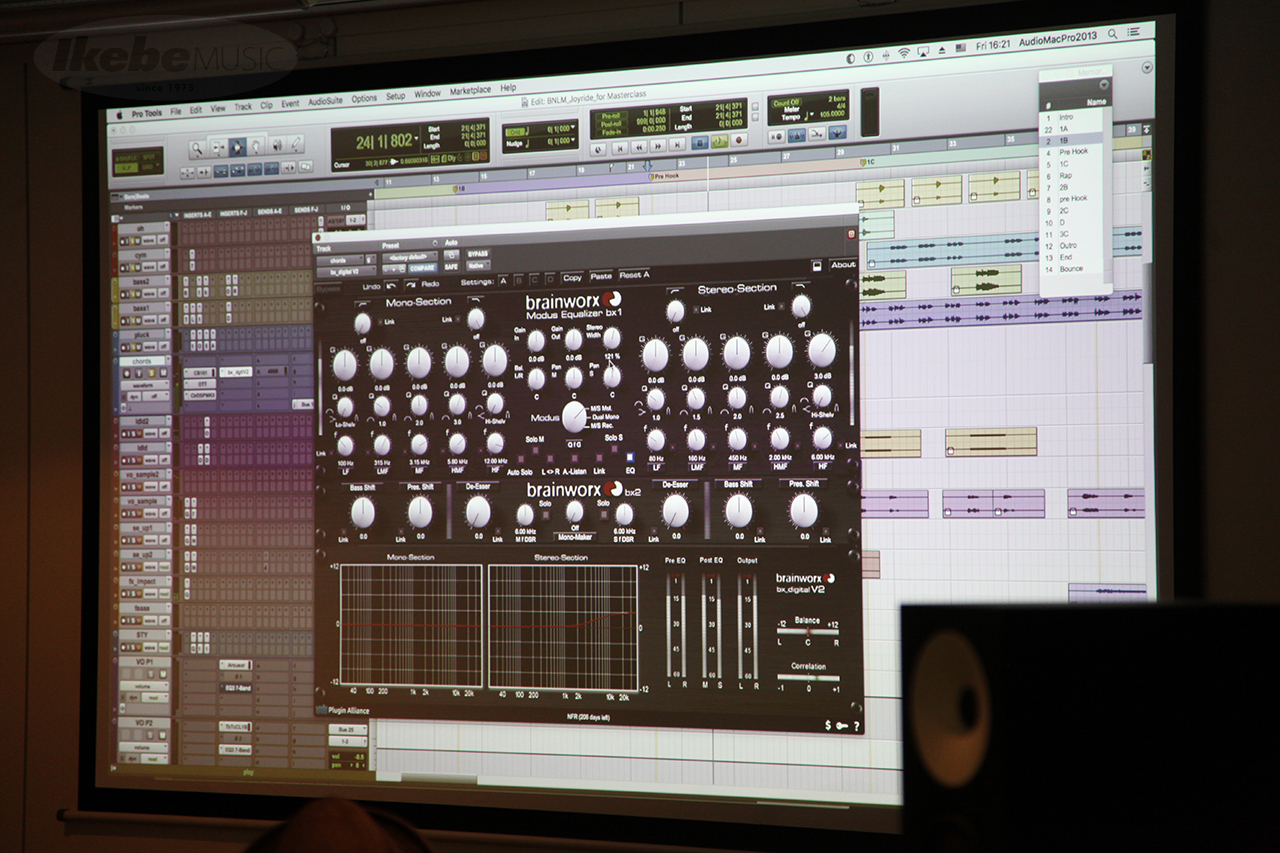Screen dimensions: 1280x853
Task: Toggle the plugin BYPASS button
Action: (x=478, y=254)
